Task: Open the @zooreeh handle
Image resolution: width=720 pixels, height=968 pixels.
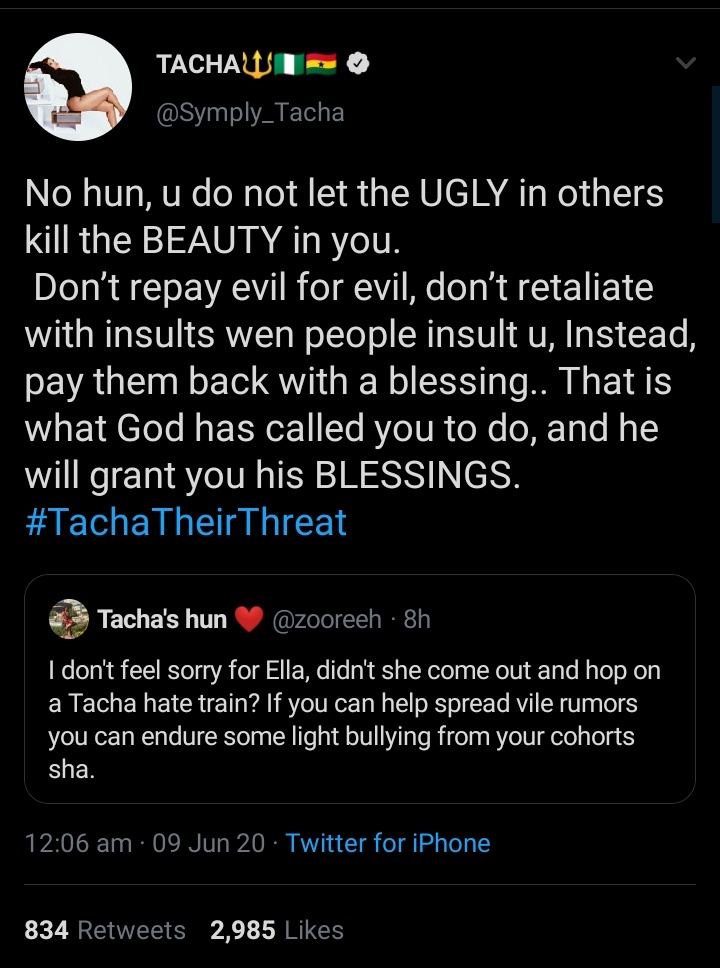Action: click(327, 620)
